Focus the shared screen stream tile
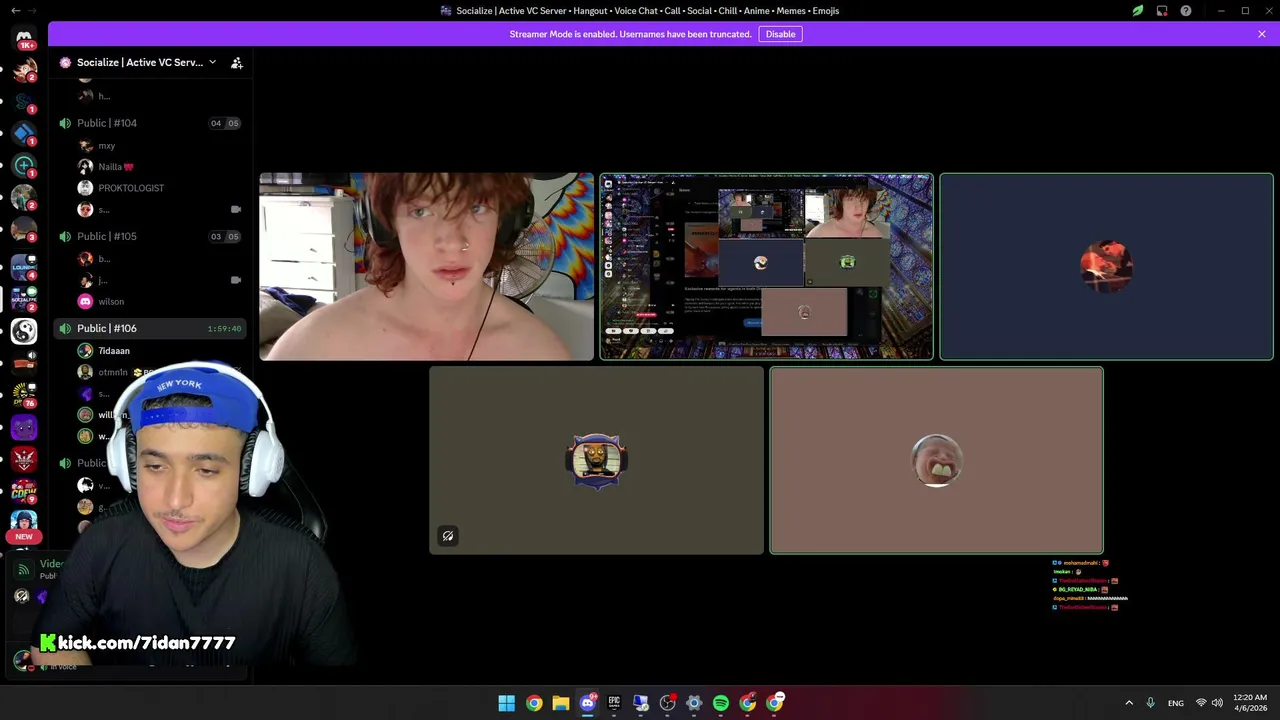This screenshot has width=1280, height=720. click(x=766, y=266)
